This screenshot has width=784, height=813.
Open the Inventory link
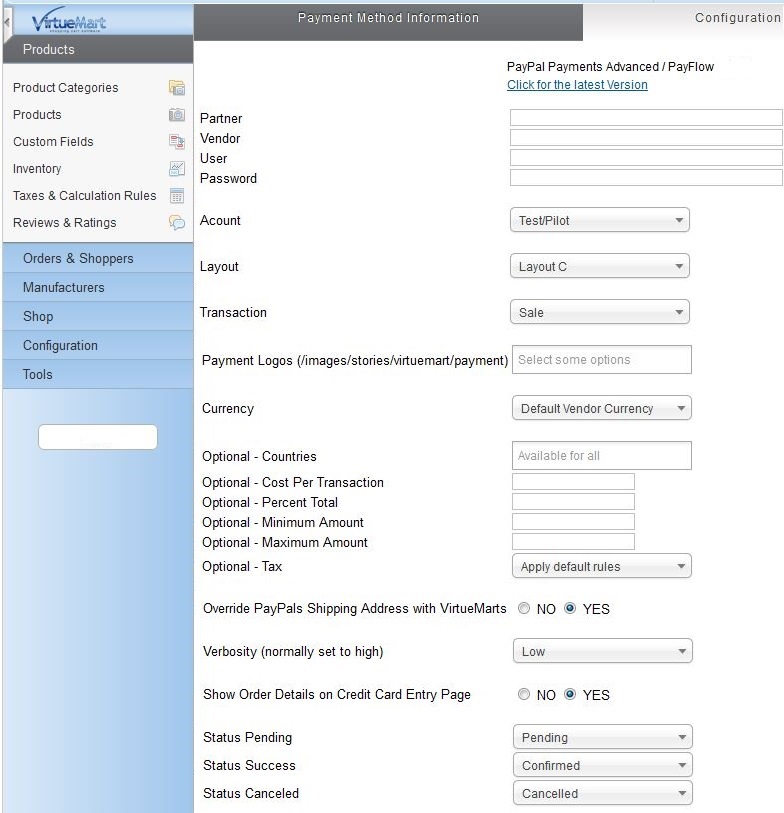point(37,169)
